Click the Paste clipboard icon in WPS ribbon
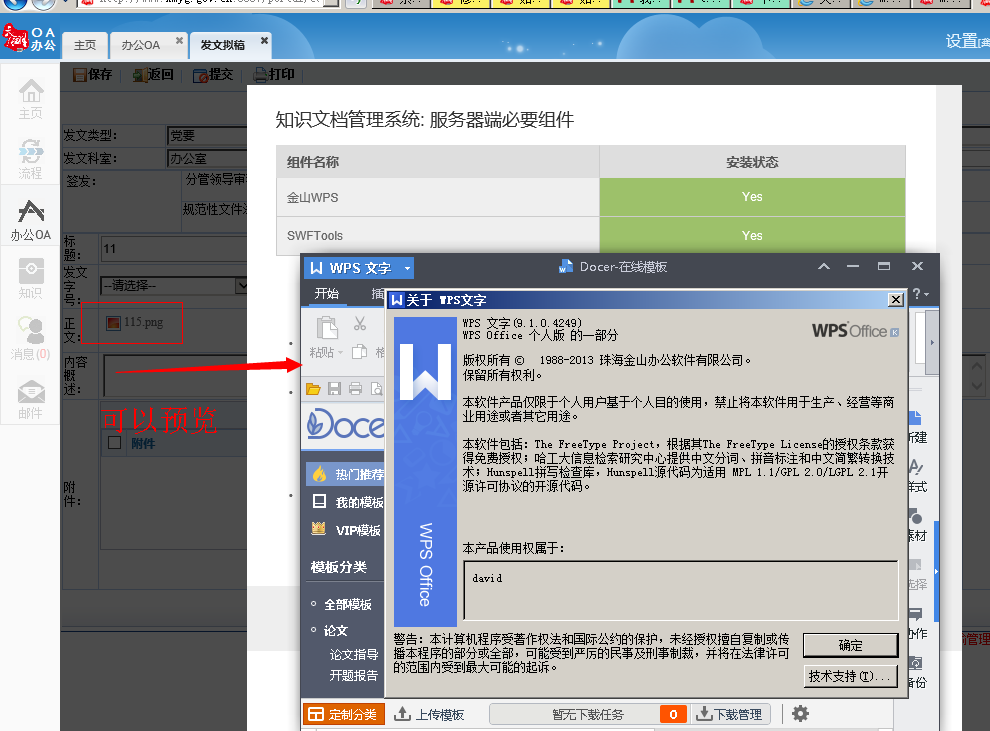This screenshot has width=990, height=731. (327, 328)
